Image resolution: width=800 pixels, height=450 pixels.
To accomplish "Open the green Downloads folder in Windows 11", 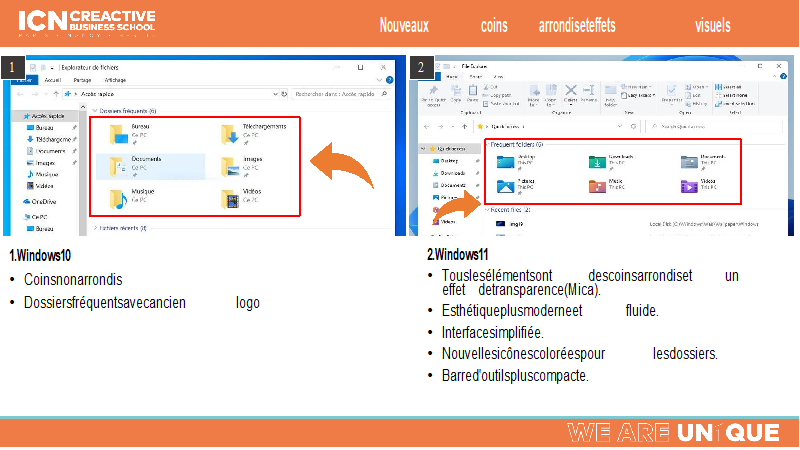I will click(x=596, y=162).
